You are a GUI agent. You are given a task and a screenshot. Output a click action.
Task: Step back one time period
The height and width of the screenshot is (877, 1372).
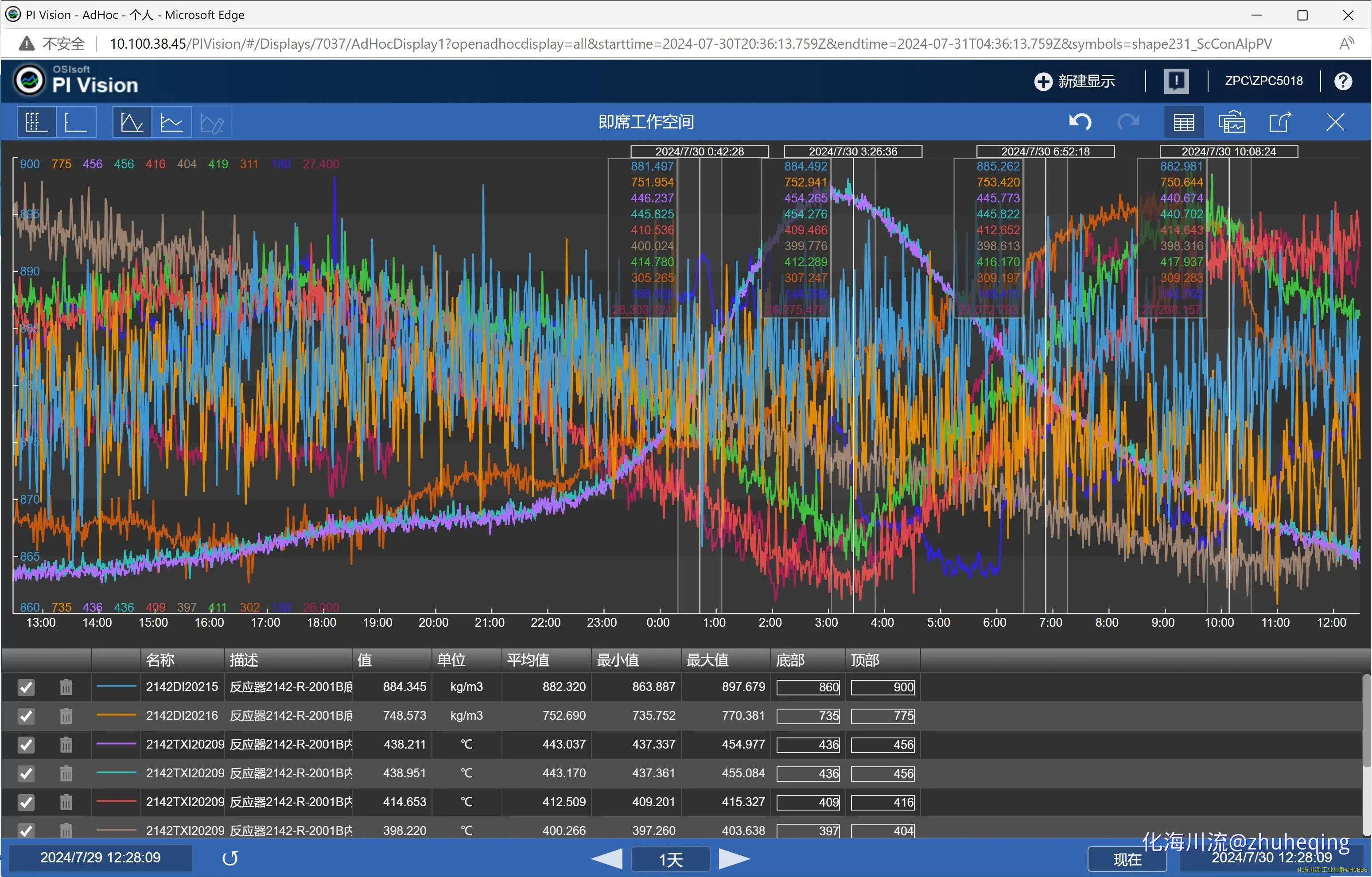click(x=607, y=859)
